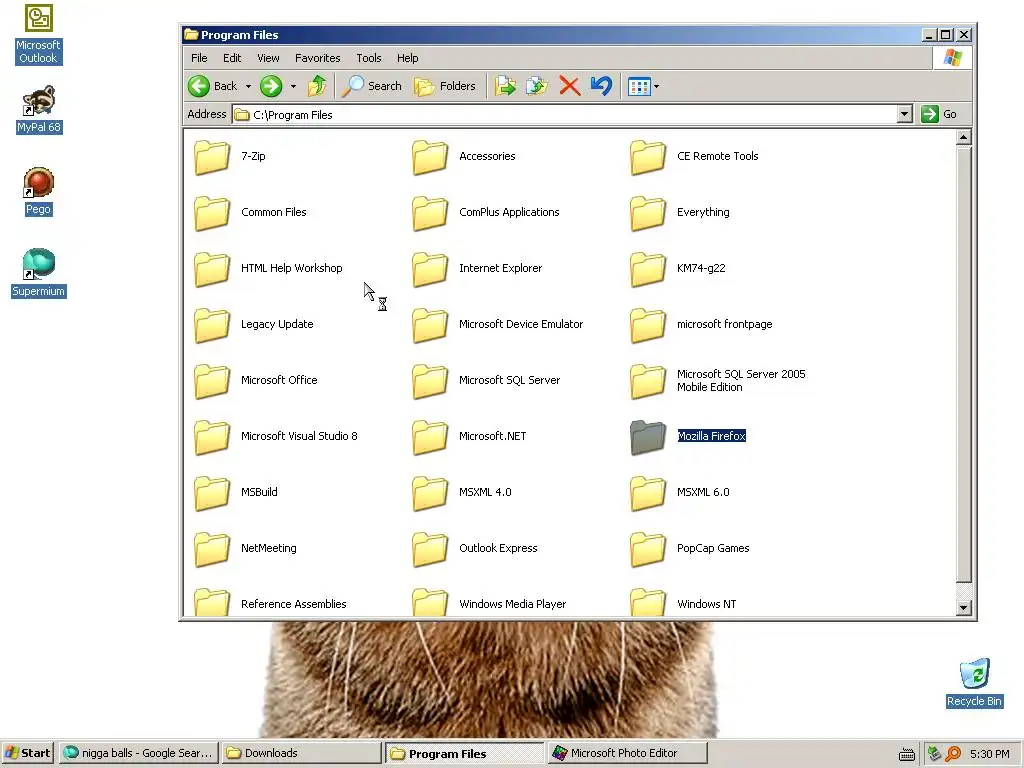Click the Windows NT folder label
This screenshot has height=768, width=1024.
(707, 605)
